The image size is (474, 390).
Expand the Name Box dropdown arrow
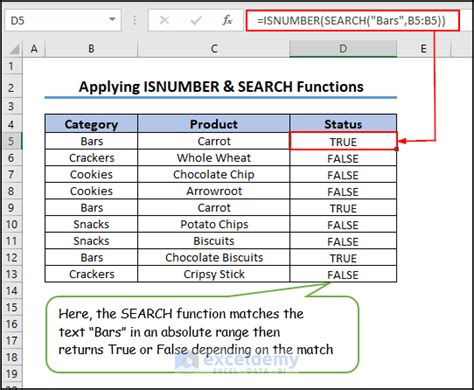[x=112, y=20]
